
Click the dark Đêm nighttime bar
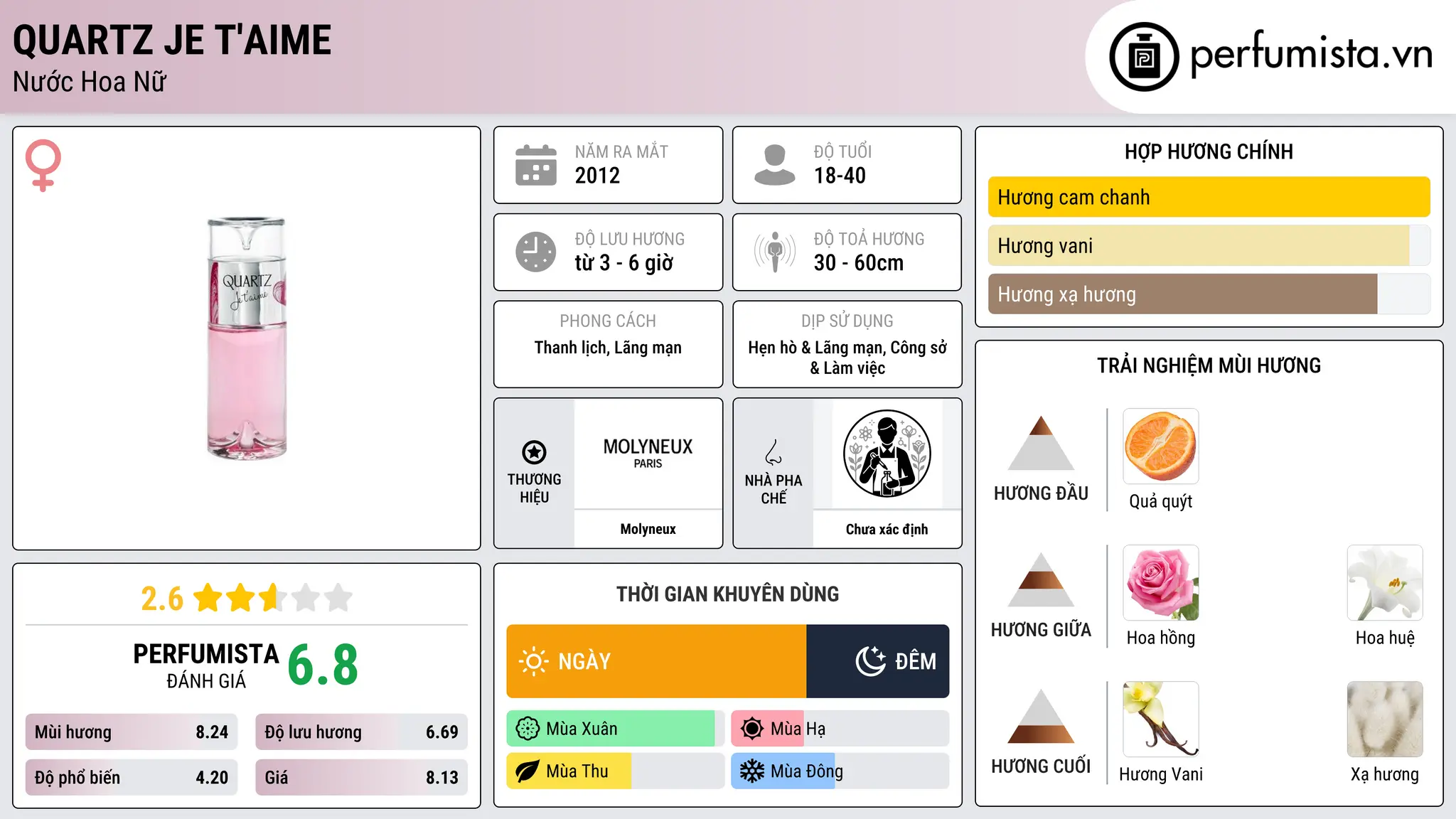click(x=878, y=661)
